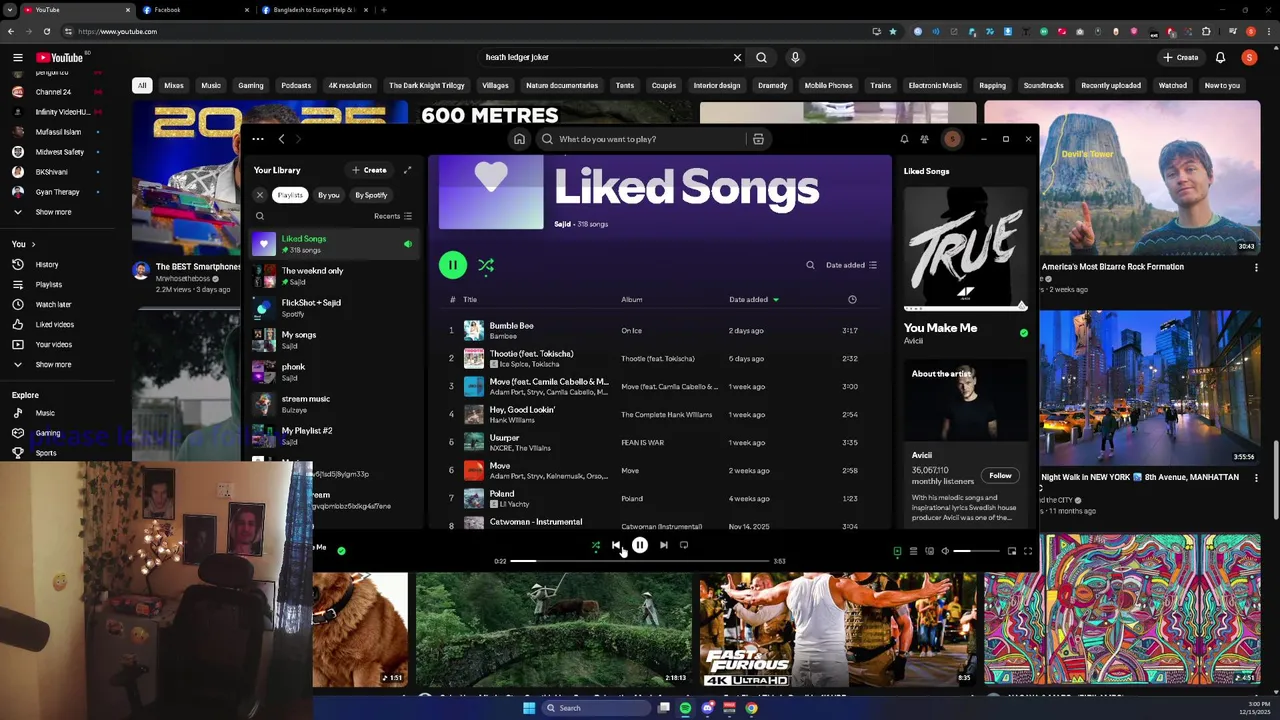Select the By Spotify filter chip

pyautogui.click(x=371, y=195)
